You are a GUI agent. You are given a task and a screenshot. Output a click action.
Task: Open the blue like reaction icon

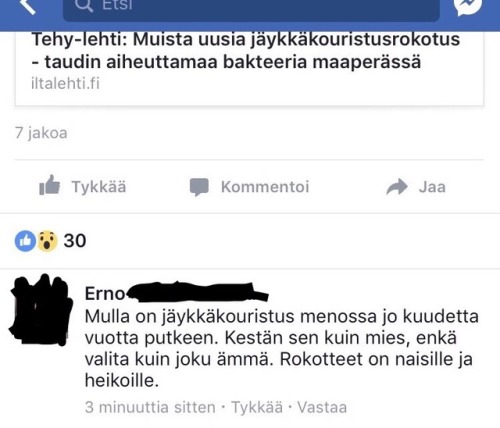click(x=25, y=241)
